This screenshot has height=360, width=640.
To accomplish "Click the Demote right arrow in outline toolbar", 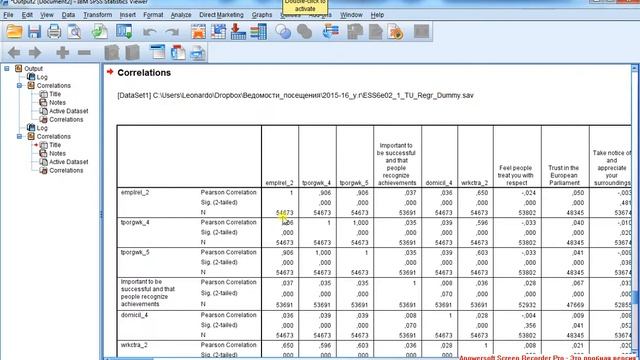I will click(x=35, y=53).
